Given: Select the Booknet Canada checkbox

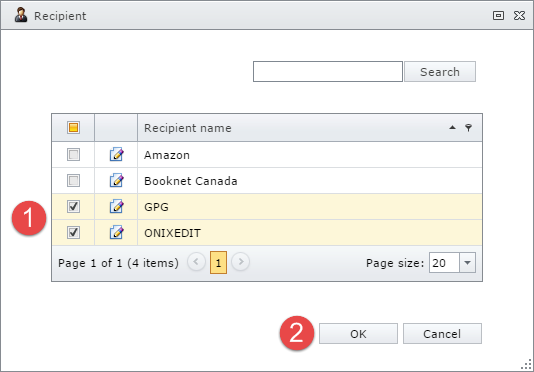Looking at the screenshot, I should pos(73,181).
